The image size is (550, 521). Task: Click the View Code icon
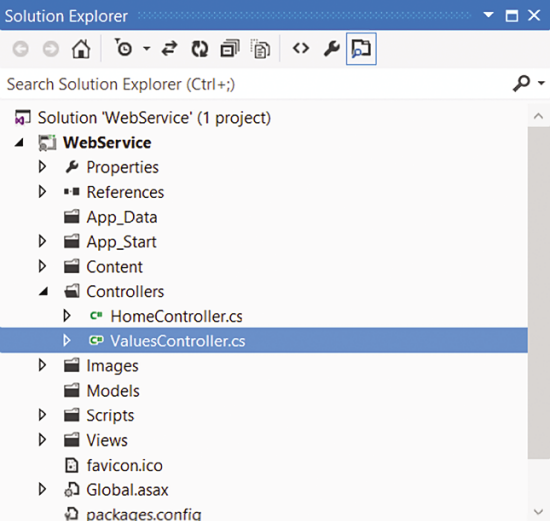pyautogui.click(x=301, y=48)
